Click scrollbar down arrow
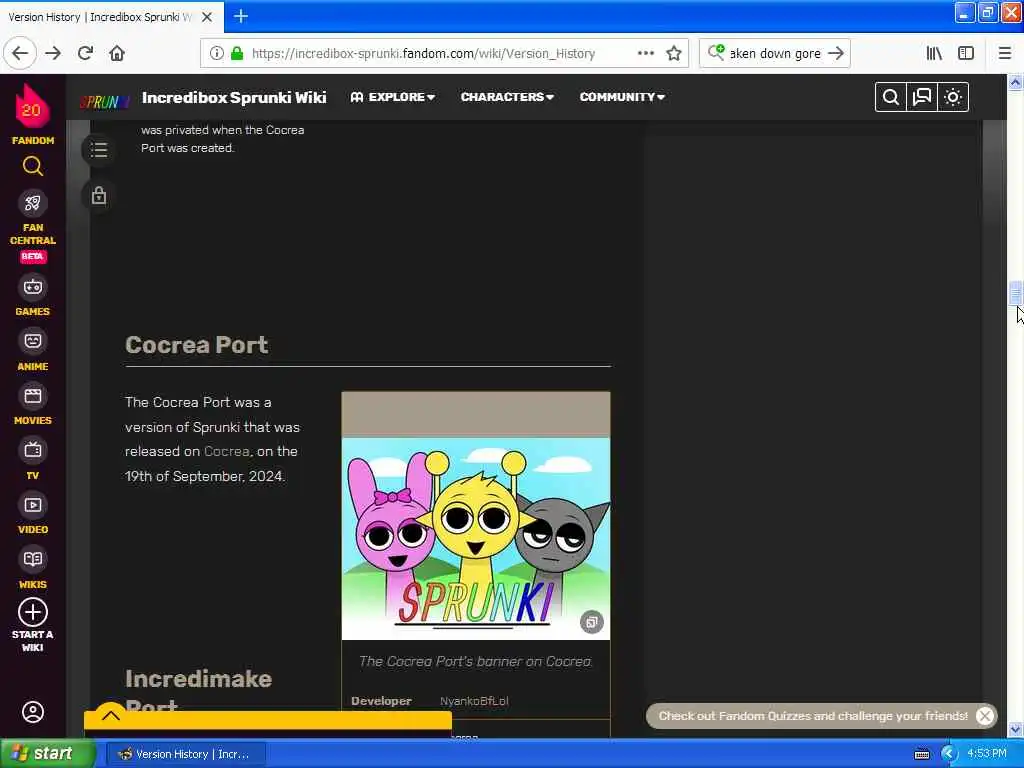This screenshot has width=1024, height=768. coord(1015,729)
